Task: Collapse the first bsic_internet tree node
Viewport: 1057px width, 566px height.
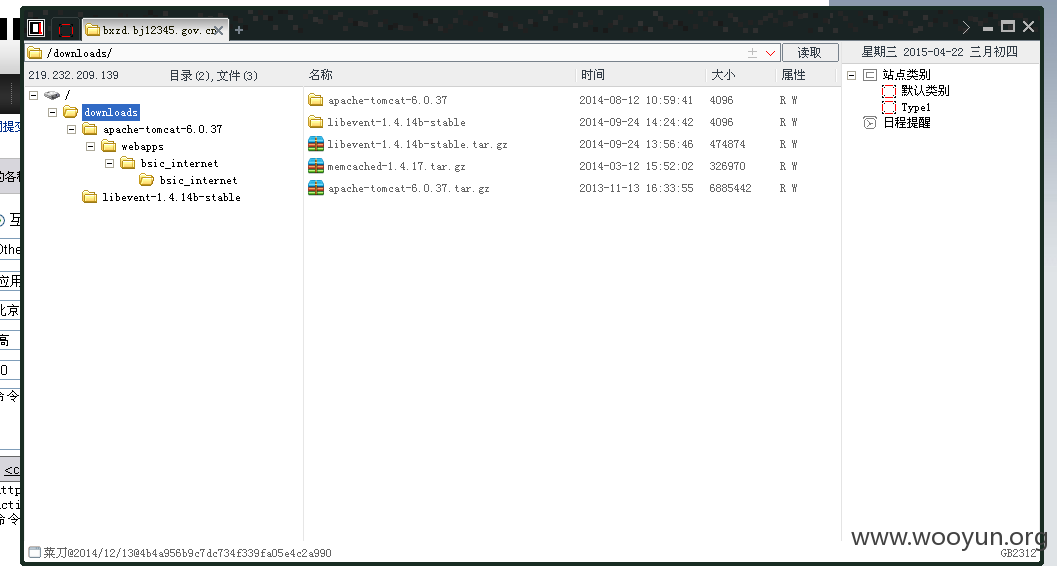Action: [x=109, y=163]
